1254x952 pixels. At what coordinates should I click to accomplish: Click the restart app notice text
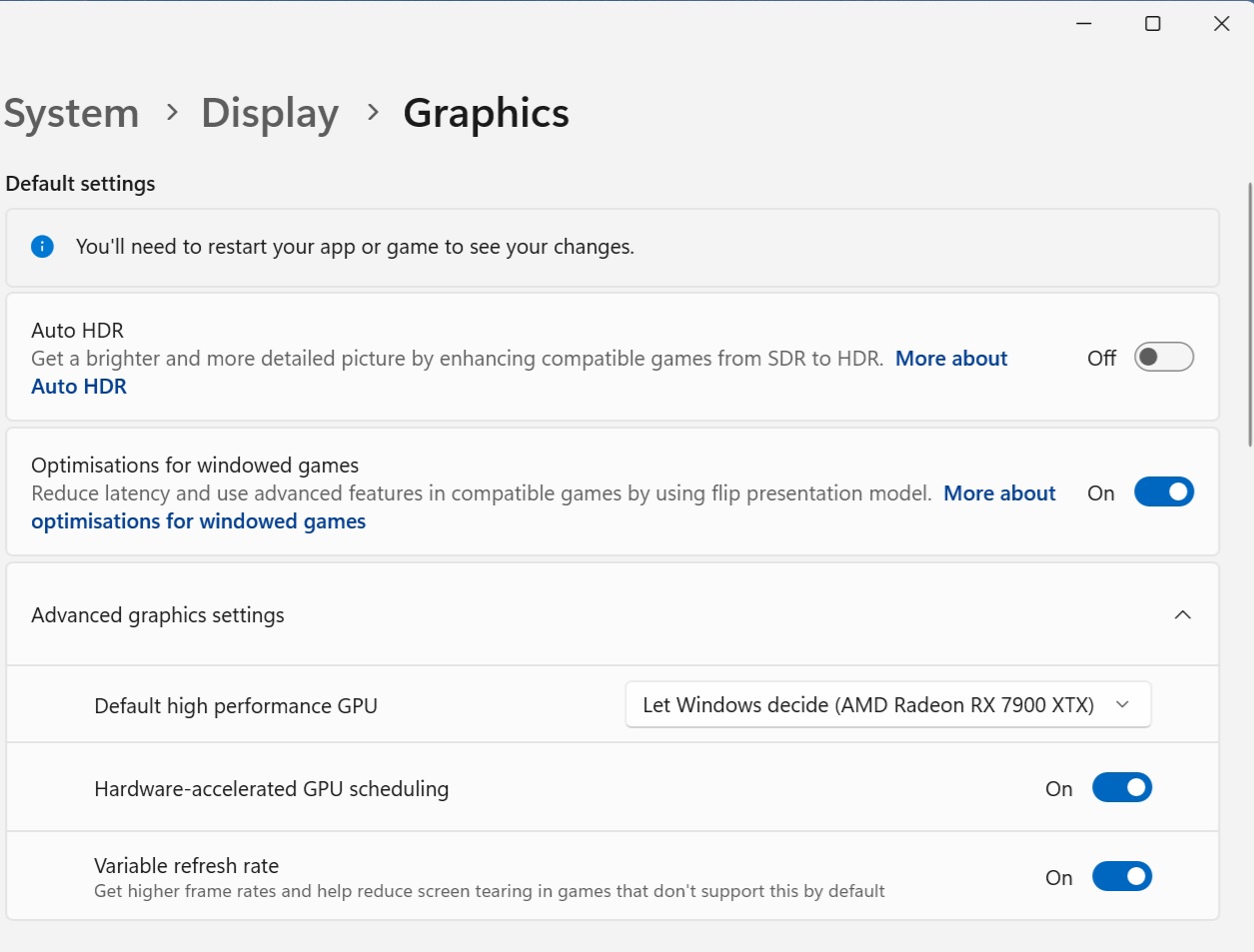pyautogui.click(x=355, y=247)
